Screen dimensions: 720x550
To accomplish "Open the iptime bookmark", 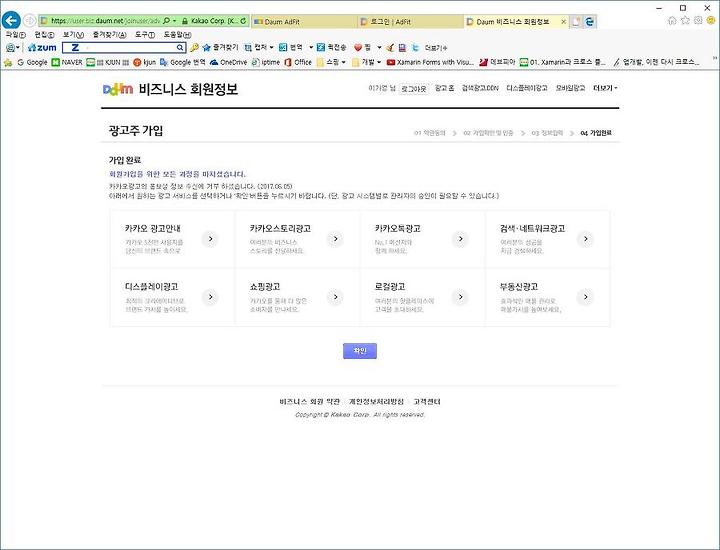I will [x=266, y=62].
